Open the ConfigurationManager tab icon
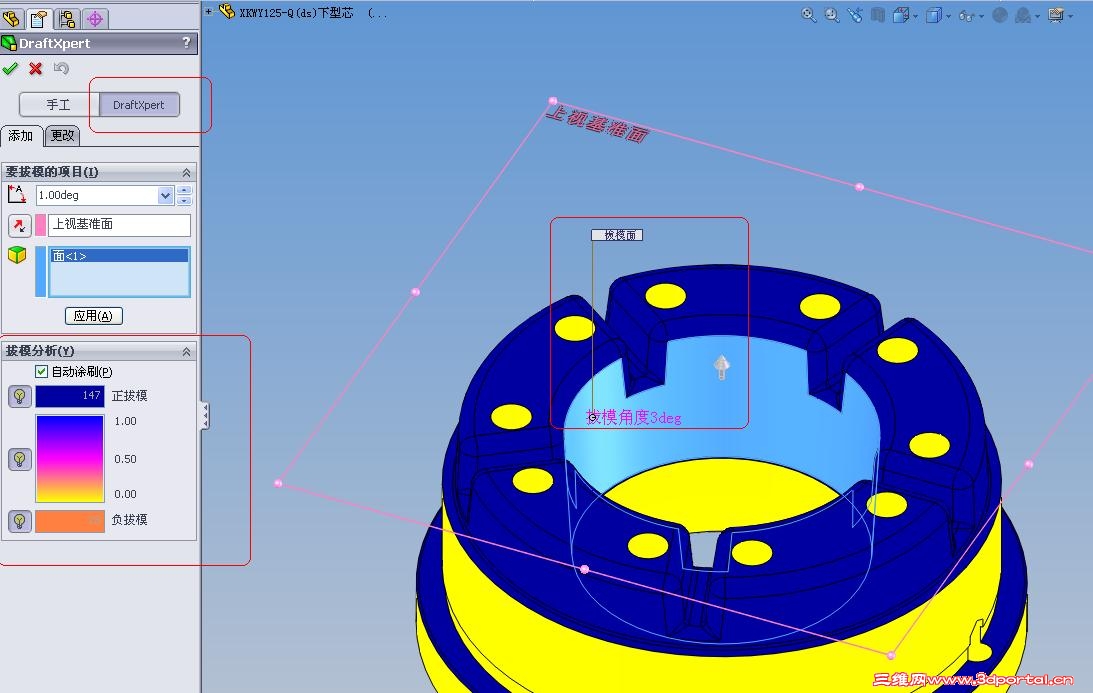1093x693 pixels. 67,18
